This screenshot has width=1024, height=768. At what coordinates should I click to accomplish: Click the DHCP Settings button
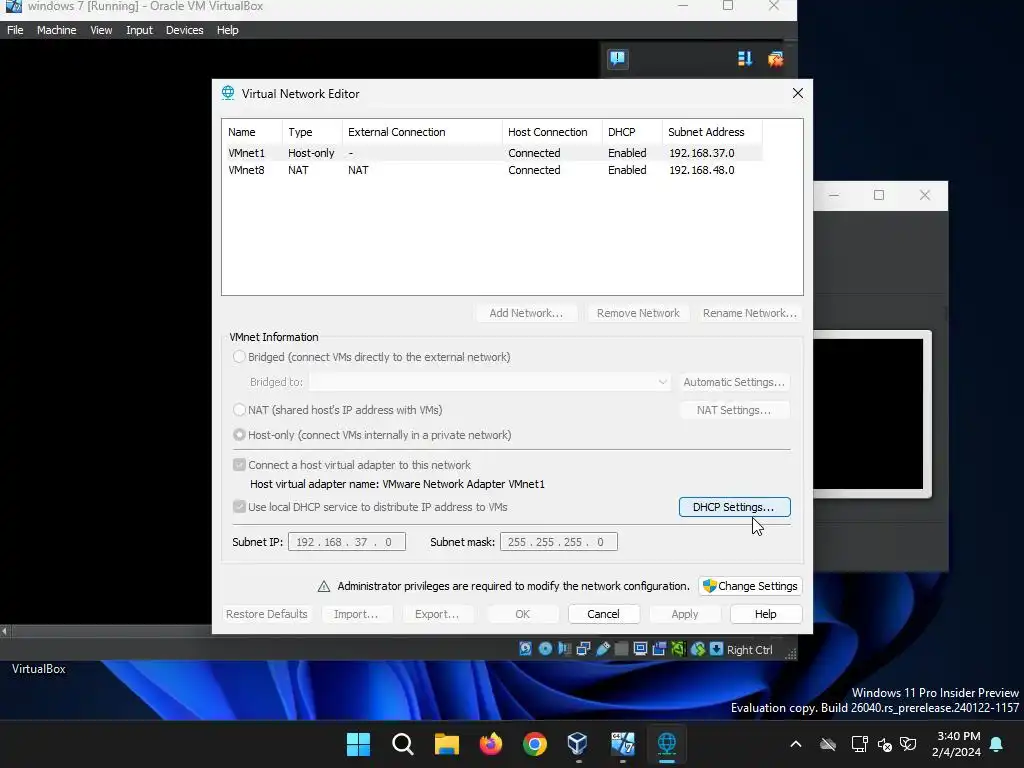click(x=734, y=507)
